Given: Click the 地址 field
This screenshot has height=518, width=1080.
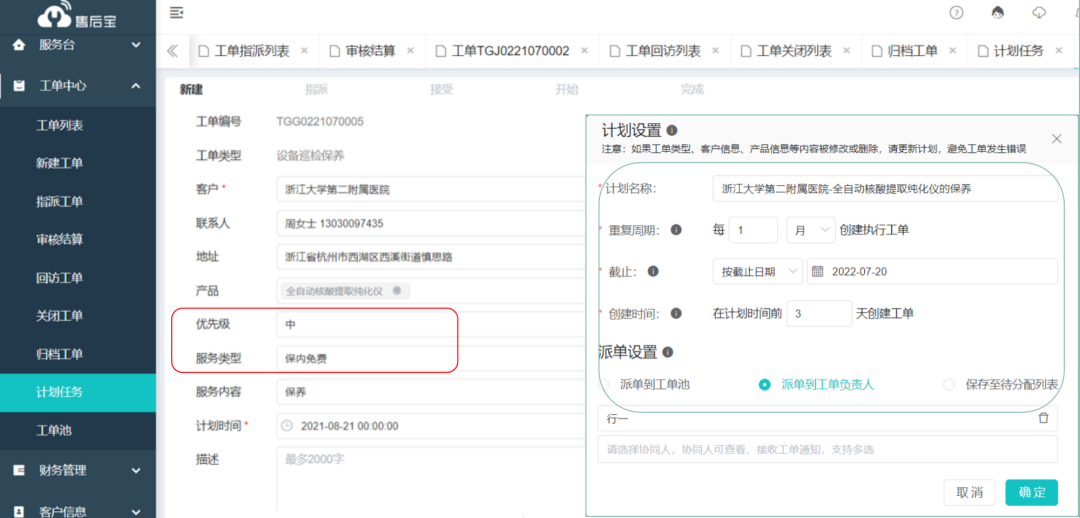Looking at the screenshot, I should [x=430, y=257].
